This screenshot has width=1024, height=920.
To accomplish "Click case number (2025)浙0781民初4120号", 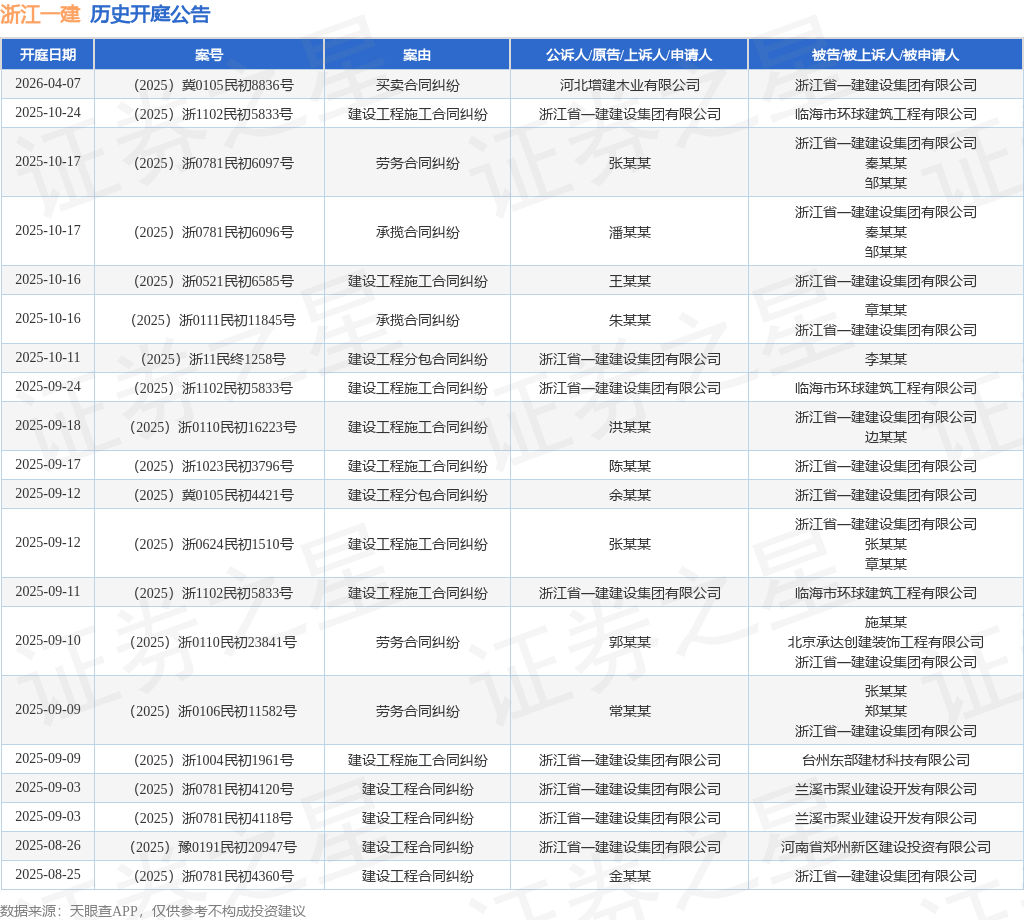I will click(x=213, y=789).
